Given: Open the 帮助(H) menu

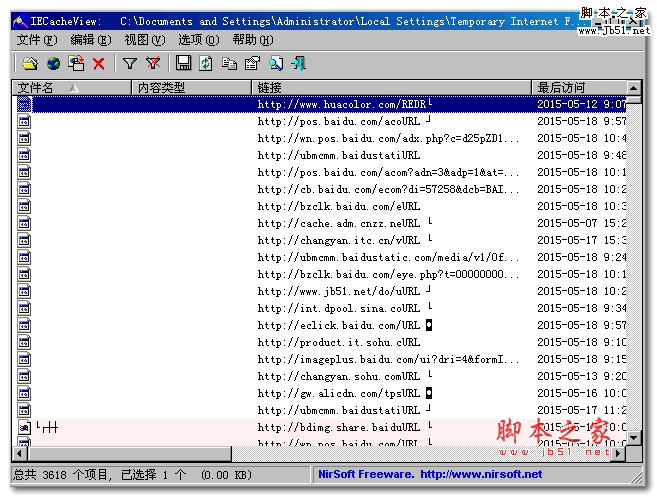Looking at the screenshot, I should coord(253,40).
